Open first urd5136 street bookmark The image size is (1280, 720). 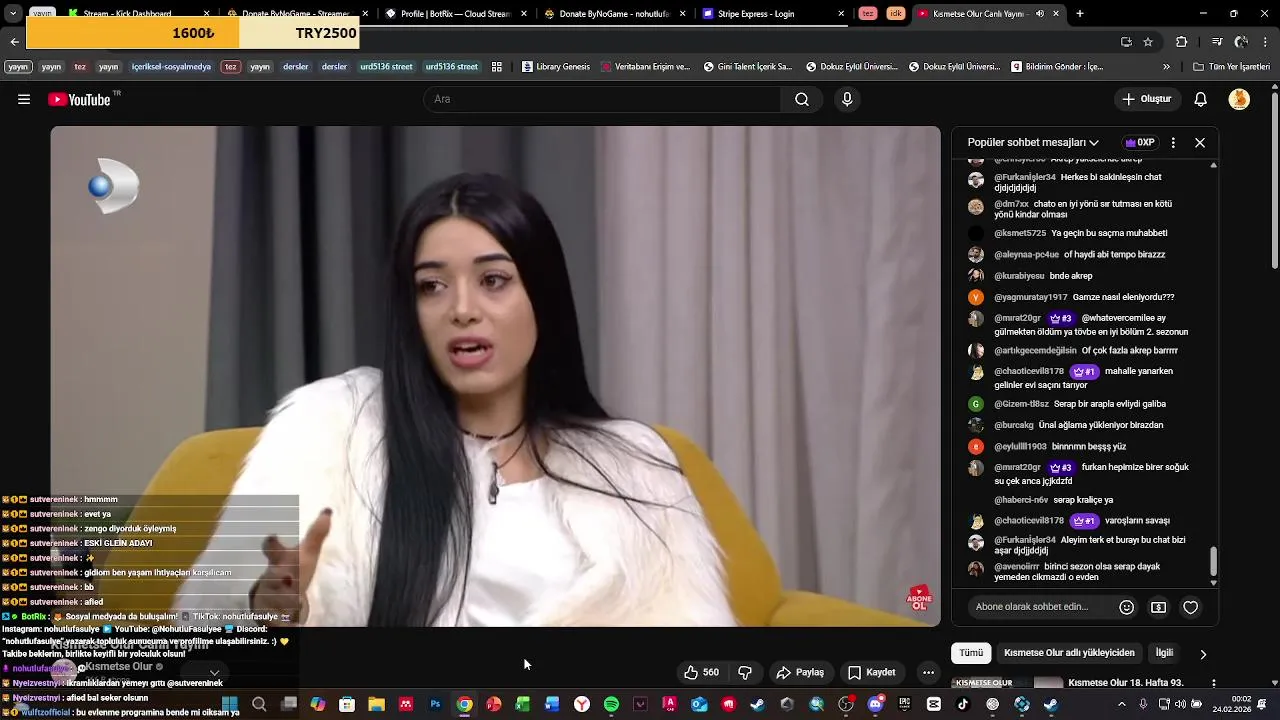pos(386,67)
